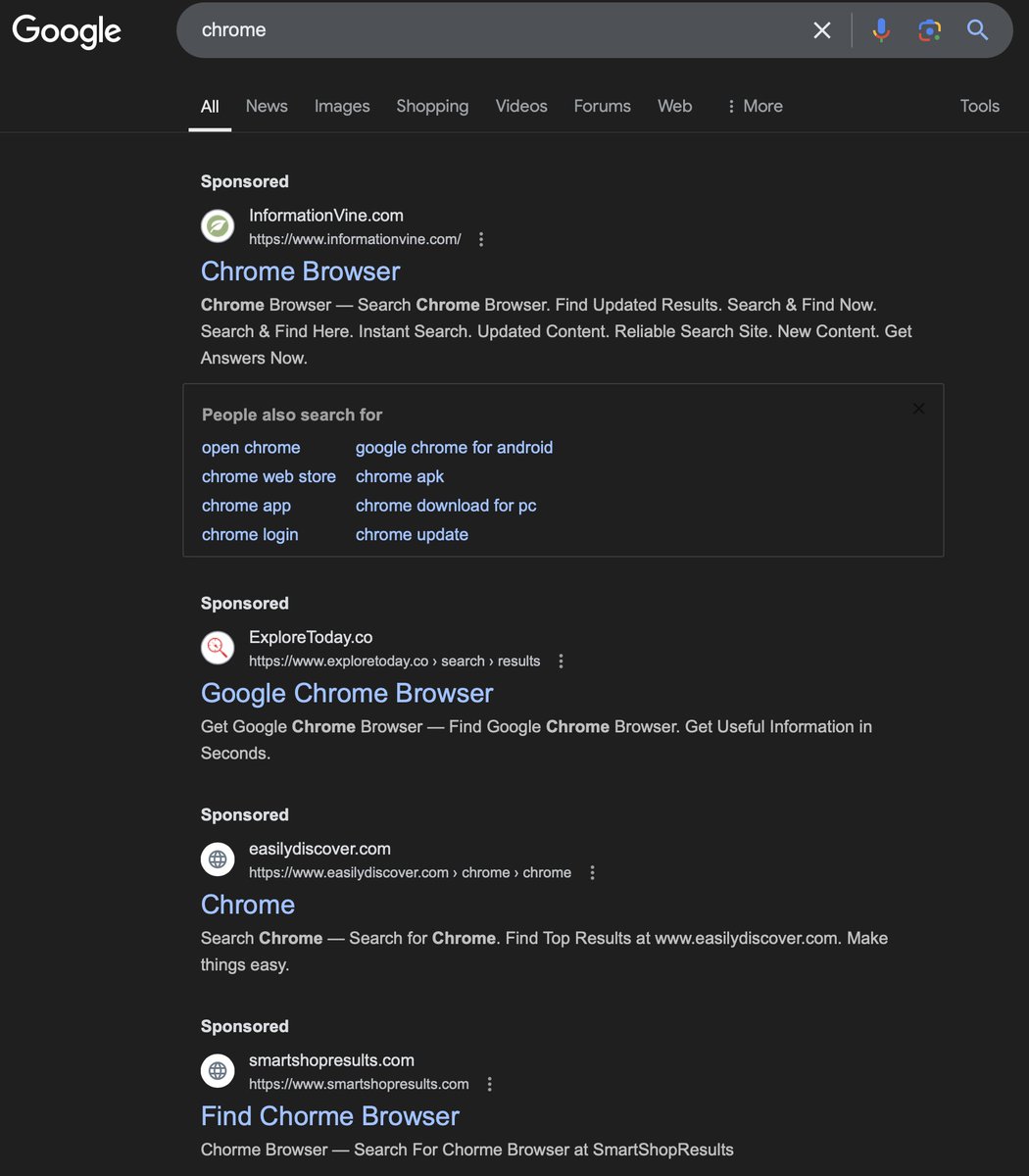Open the Chrome Browser ad headline

tap(301, 271)
